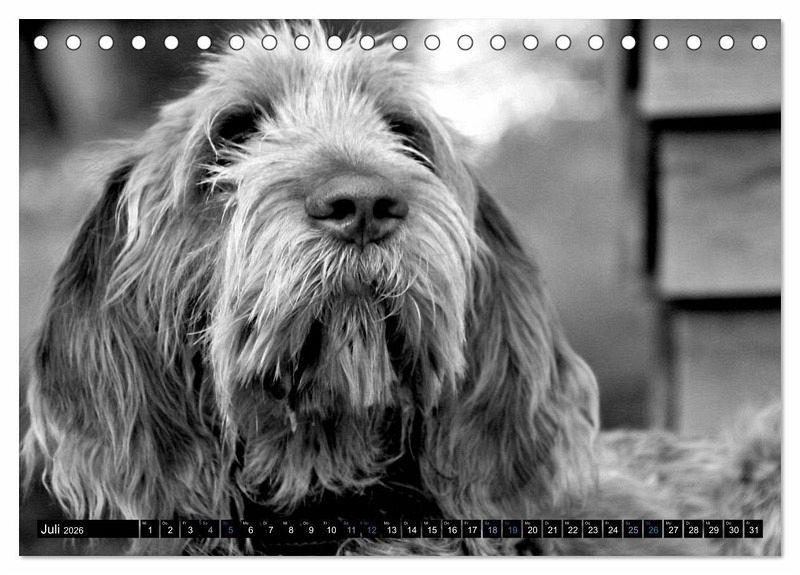Select day 22 in the date row
800x575 pixels.
tap(573, 530)
